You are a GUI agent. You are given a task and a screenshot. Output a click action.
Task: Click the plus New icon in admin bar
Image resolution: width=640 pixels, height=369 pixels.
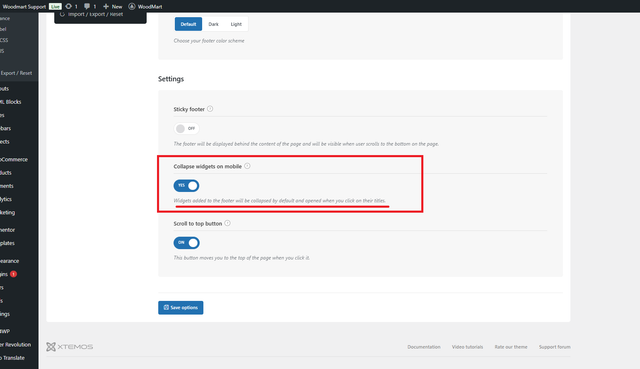tap(106, 6)
